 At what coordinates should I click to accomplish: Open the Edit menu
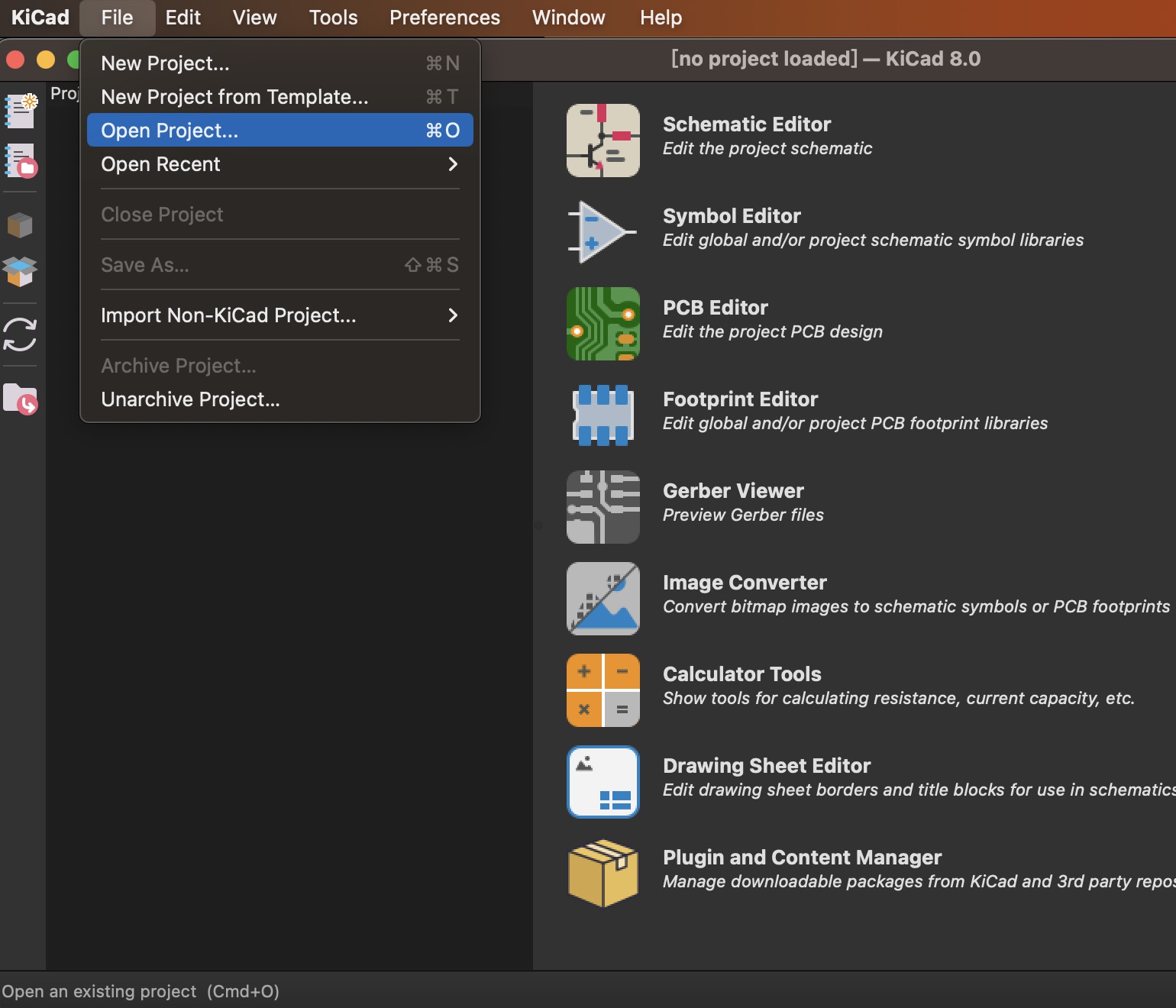click(183, 18)
